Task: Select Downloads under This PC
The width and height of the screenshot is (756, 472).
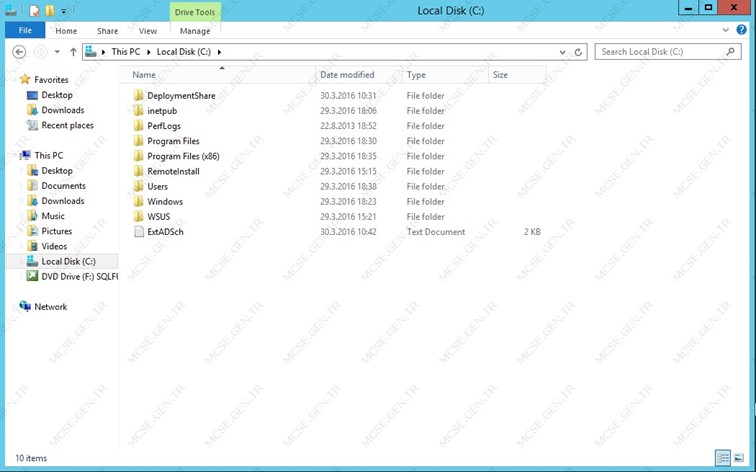Action: click(63, 201)
